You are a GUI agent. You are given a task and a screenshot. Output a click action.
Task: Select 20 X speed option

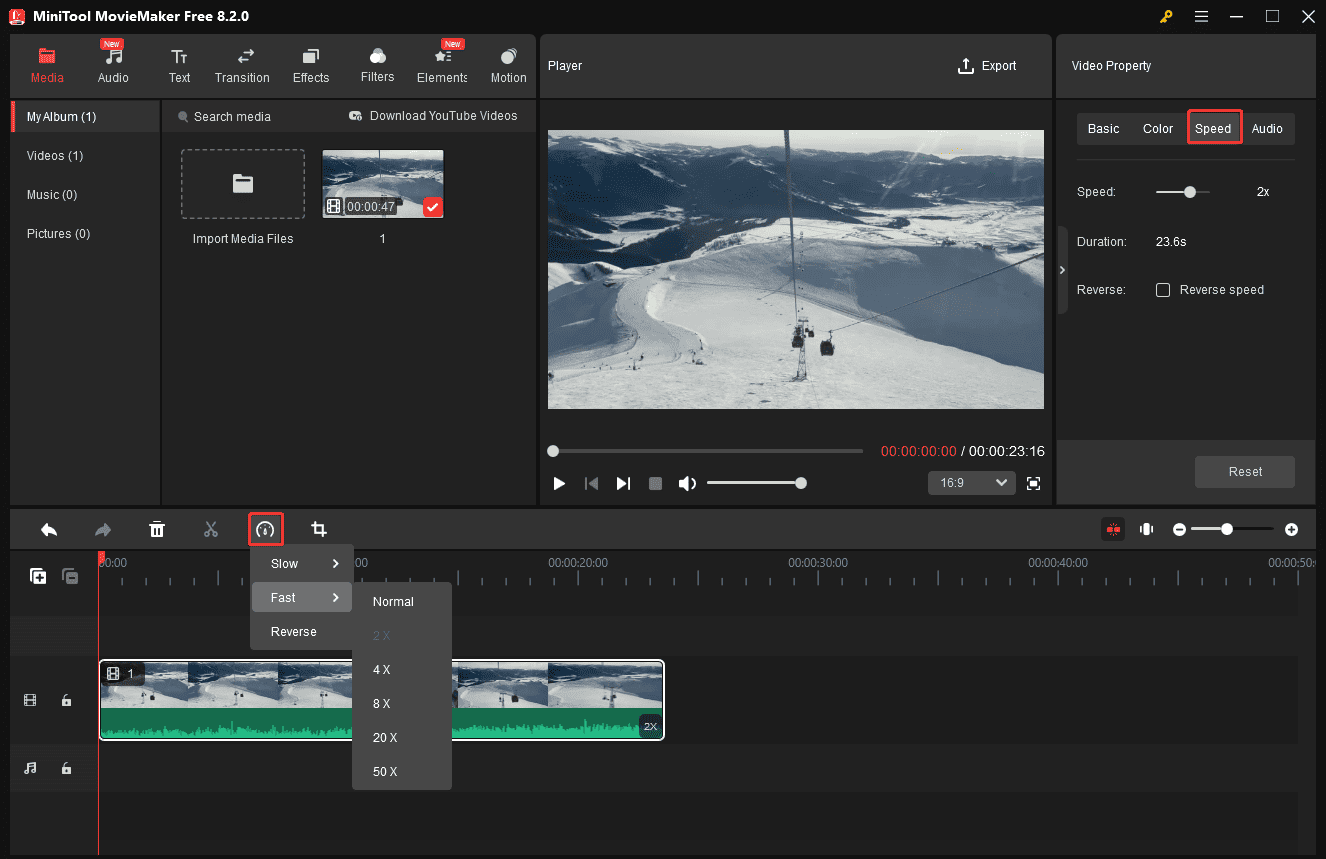tap(402, 738)
